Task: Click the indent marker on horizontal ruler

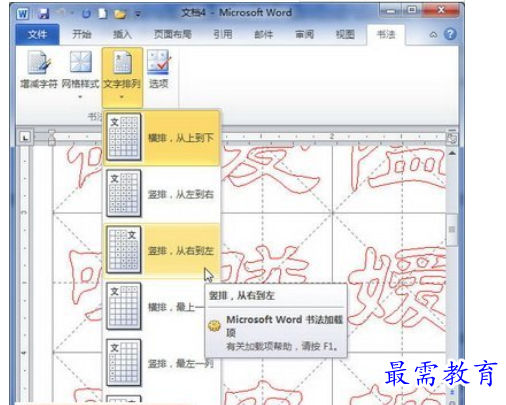Action: [x=52, y=137]
